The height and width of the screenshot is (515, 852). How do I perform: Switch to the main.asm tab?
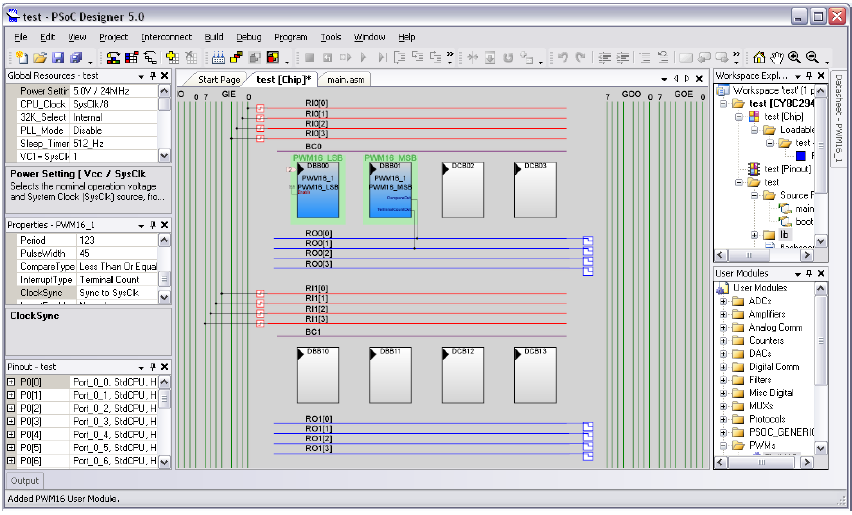[346, 79]
